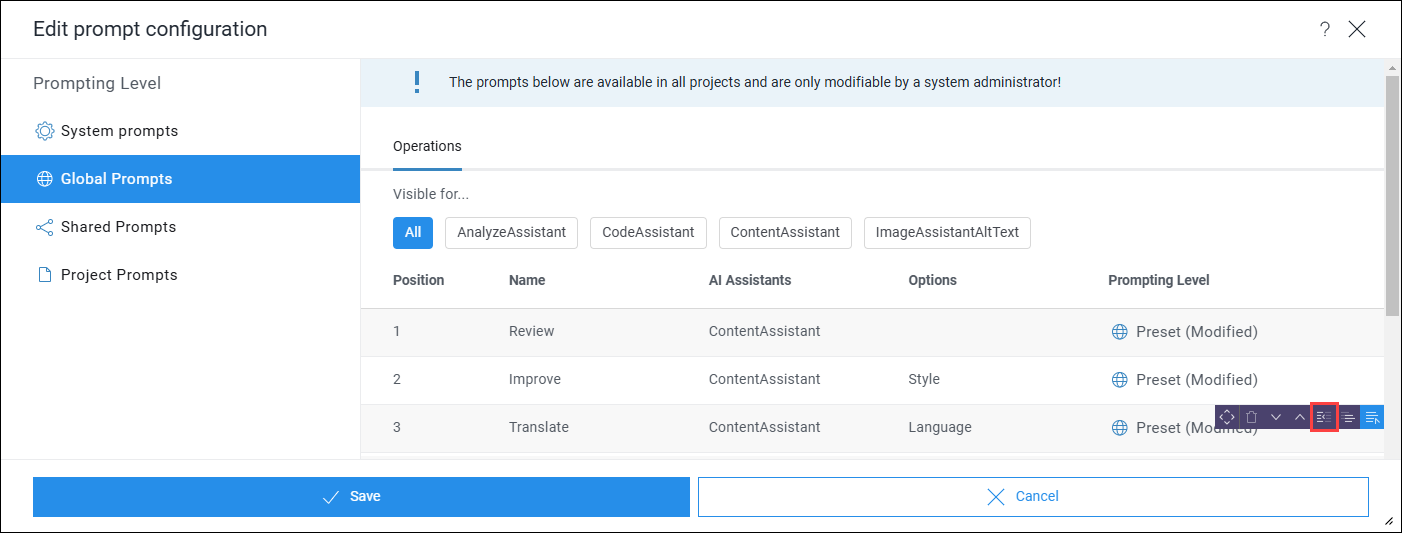
Task: Switch to Shared Prompts
Action: (180, 227)
